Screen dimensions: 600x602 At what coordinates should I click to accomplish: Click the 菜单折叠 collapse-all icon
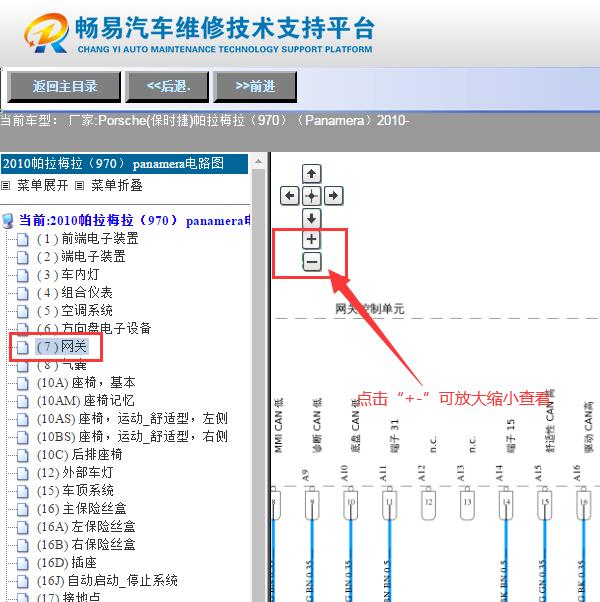79,186
